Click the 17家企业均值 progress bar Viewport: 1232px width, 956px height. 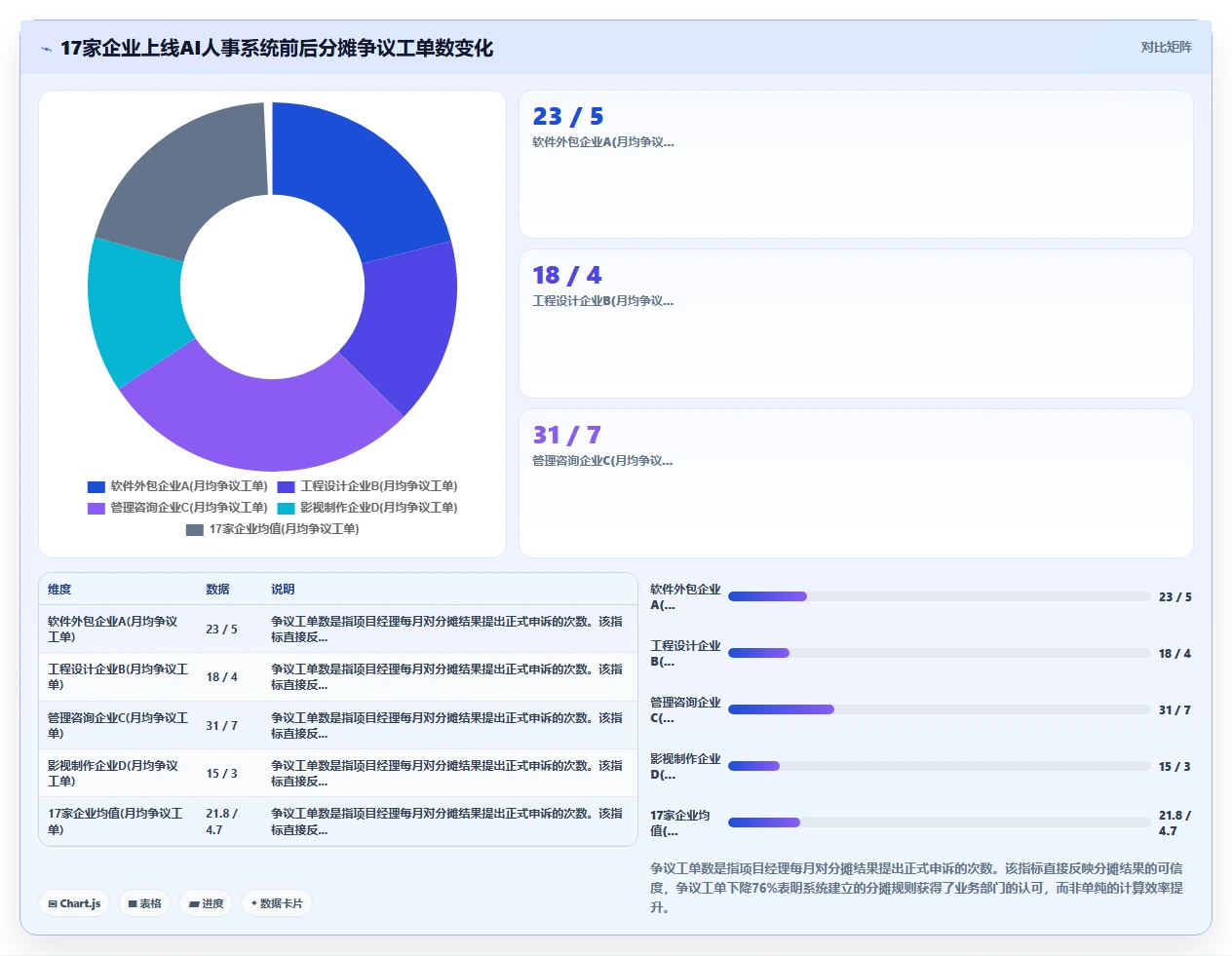(939, 822)
